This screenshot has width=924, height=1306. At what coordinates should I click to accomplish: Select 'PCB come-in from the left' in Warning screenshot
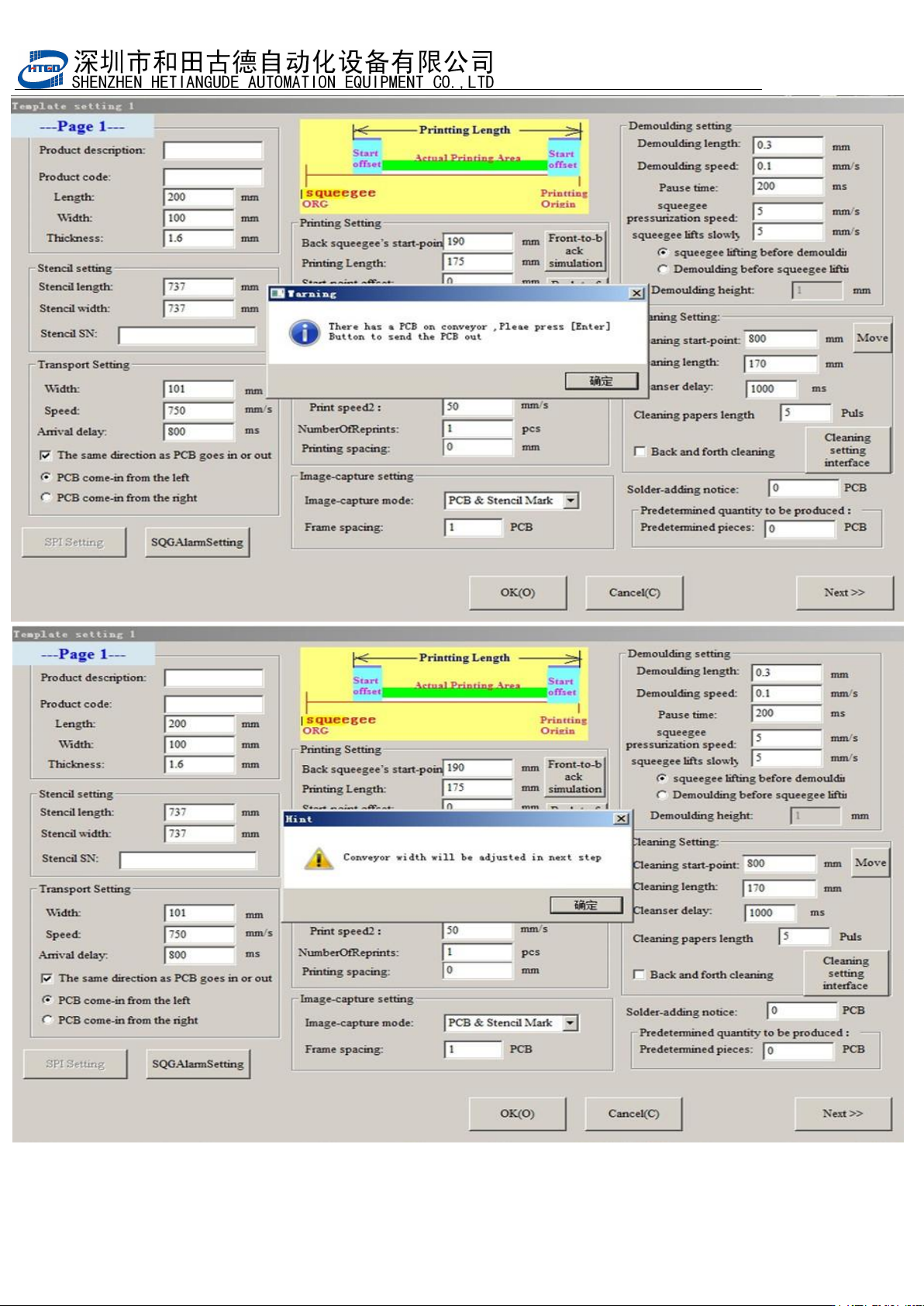coord(46,477)
